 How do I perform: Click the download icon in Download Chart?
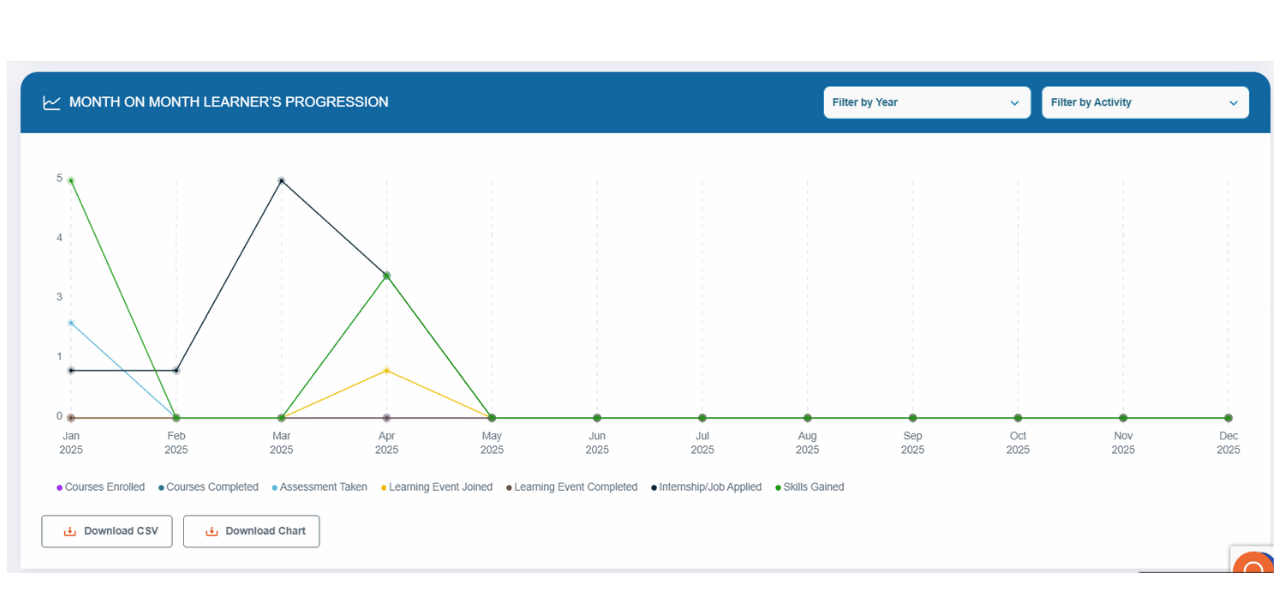point(211,531)
